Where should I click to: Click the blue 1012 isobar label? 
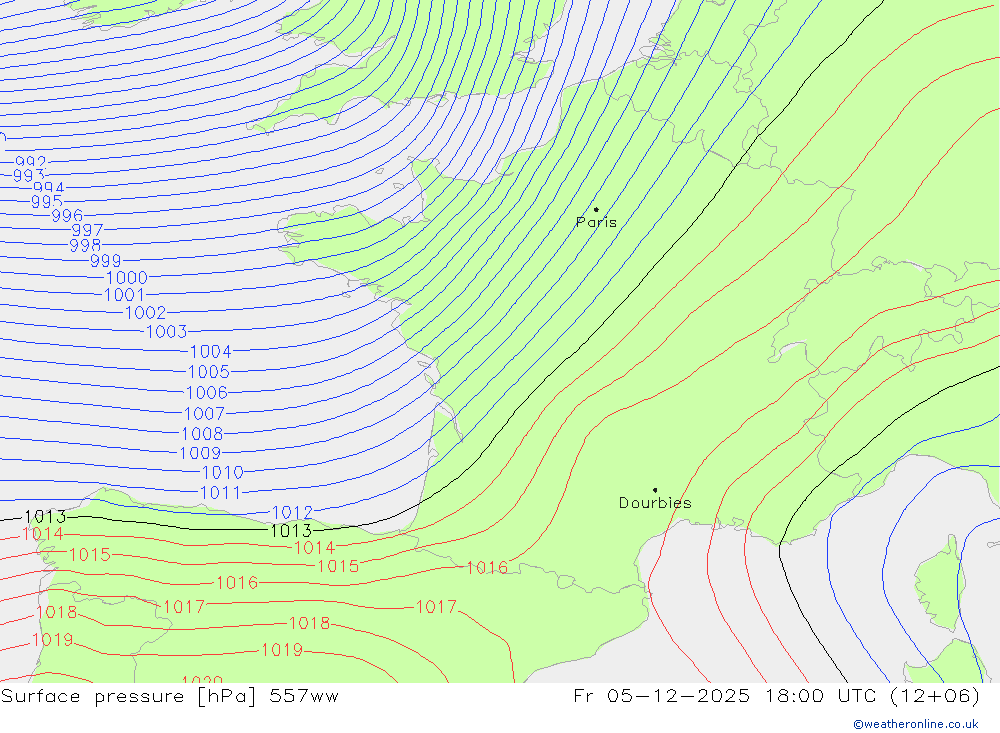[292, 512]
